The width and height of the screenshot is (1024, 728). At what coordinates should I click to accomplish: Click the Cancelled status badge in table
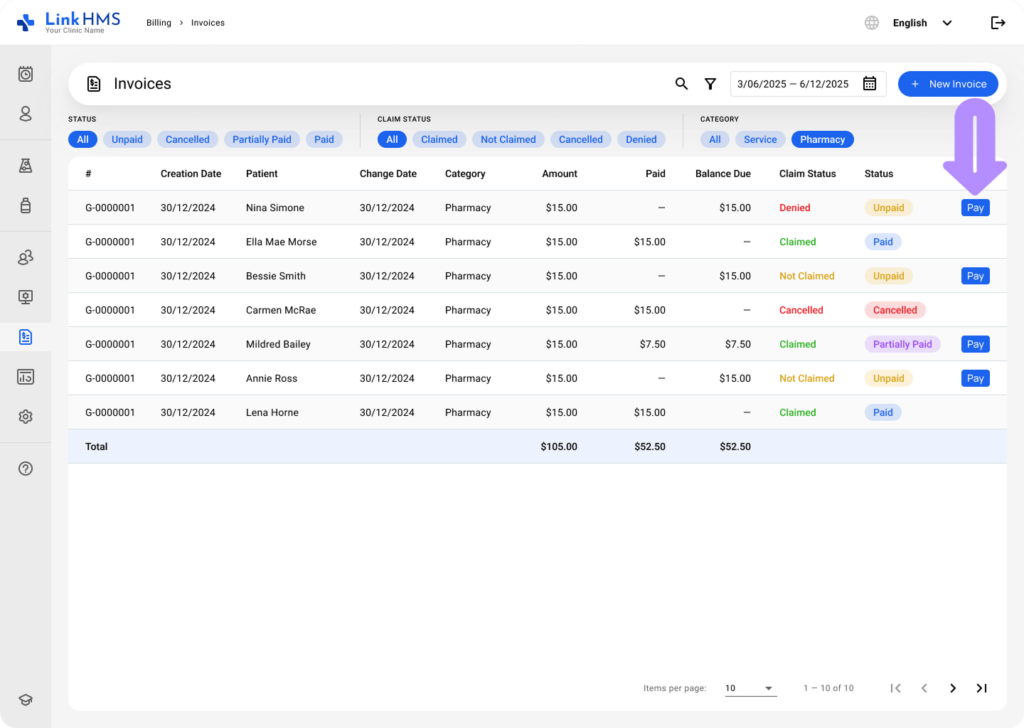[x=895, y=310]
